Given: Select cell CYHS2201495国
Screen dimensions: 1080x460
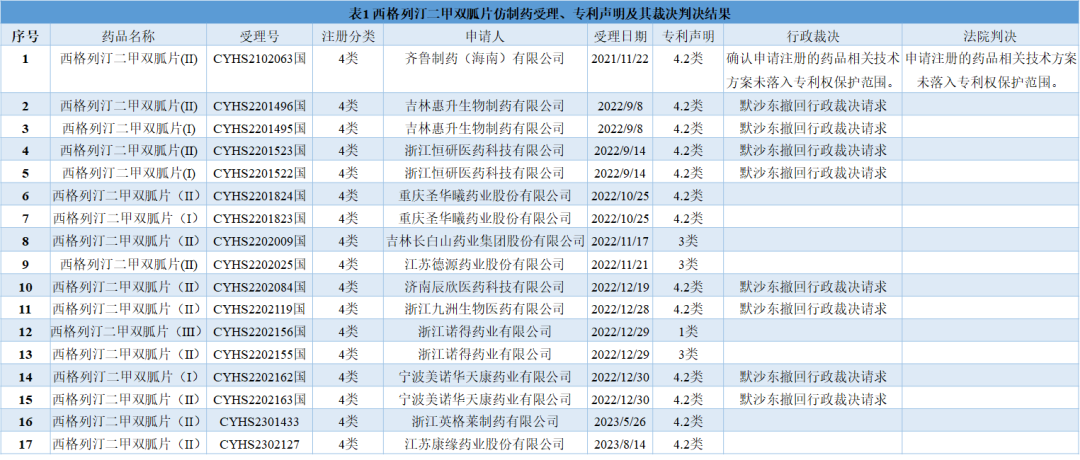Looking at the screenshot, I should point(259,128).
